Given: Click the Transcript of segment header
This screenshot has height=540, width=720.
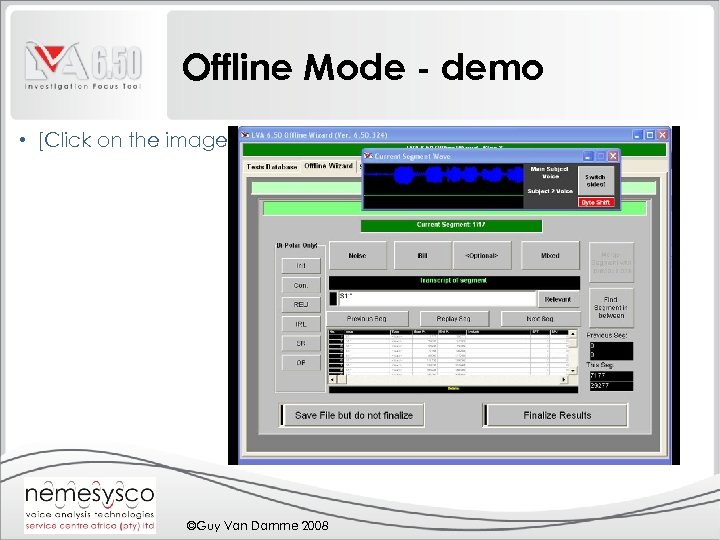Looking at the screenshot, I should pyautogui.click(x=454, y=281).
